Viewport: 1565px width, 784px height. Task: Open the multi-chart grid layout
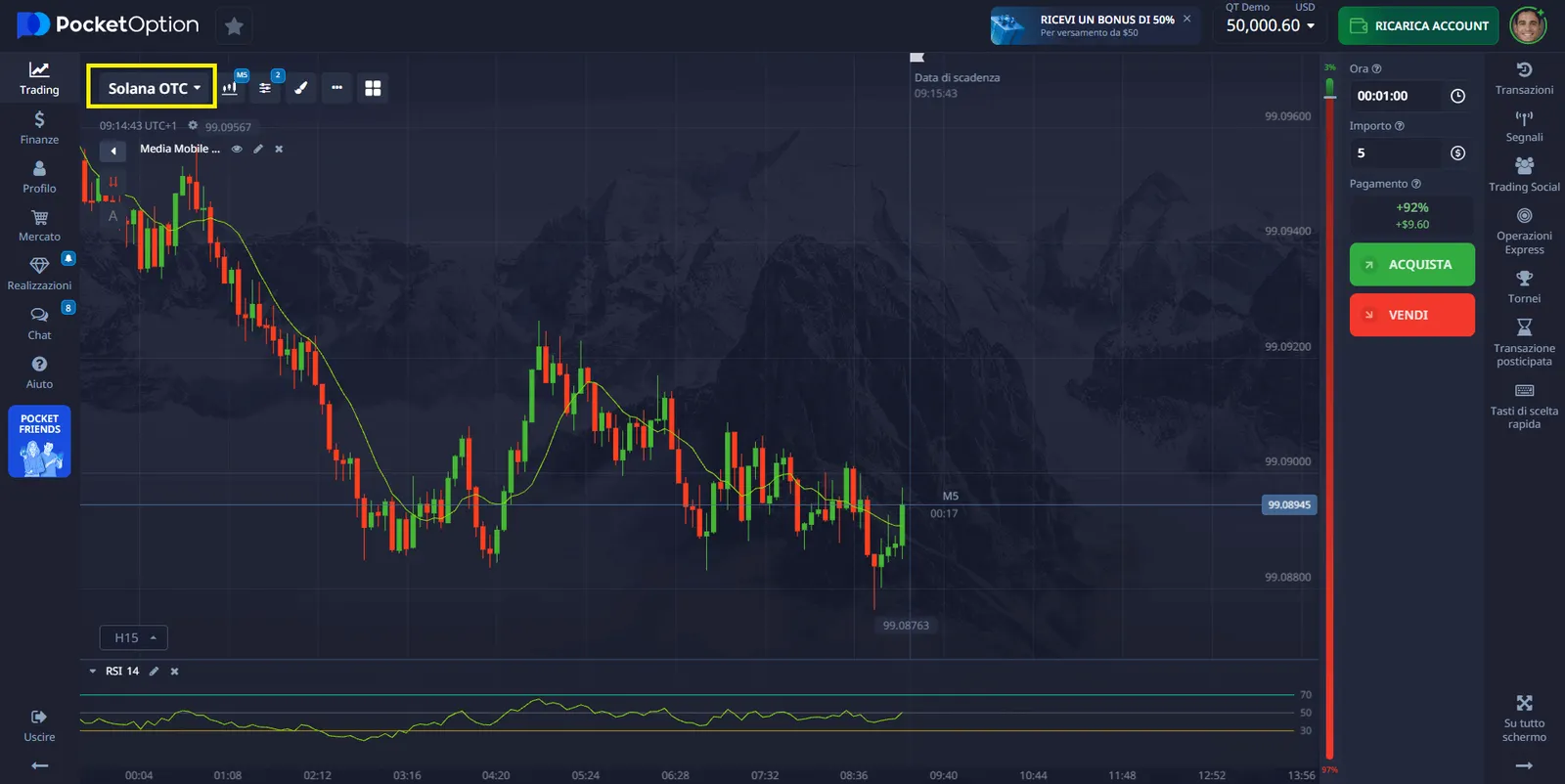(x=373, y=88)
